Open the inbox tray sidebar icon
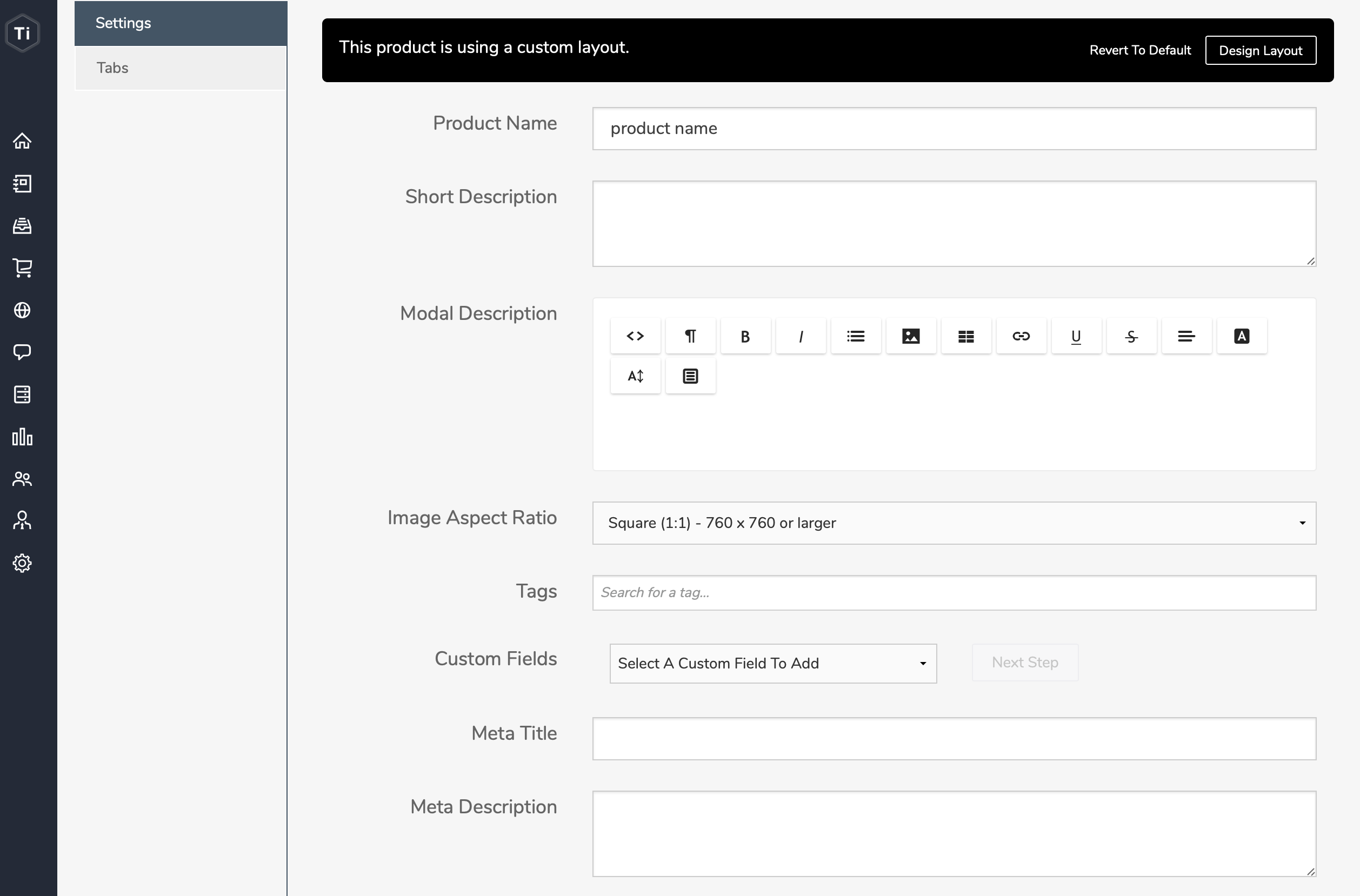This screenshot has height=896, width=1360. click(22, 226)
